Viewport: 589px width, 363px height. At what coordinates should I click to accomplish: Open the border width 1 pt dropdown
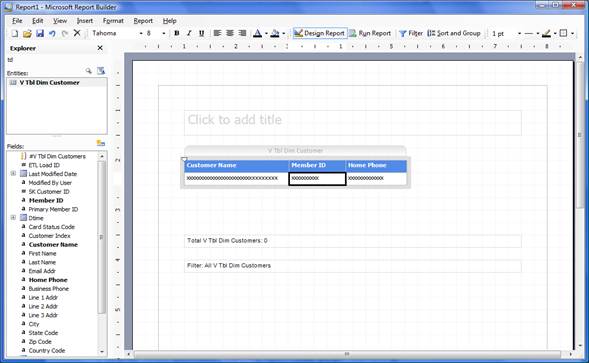coord(520,33)
